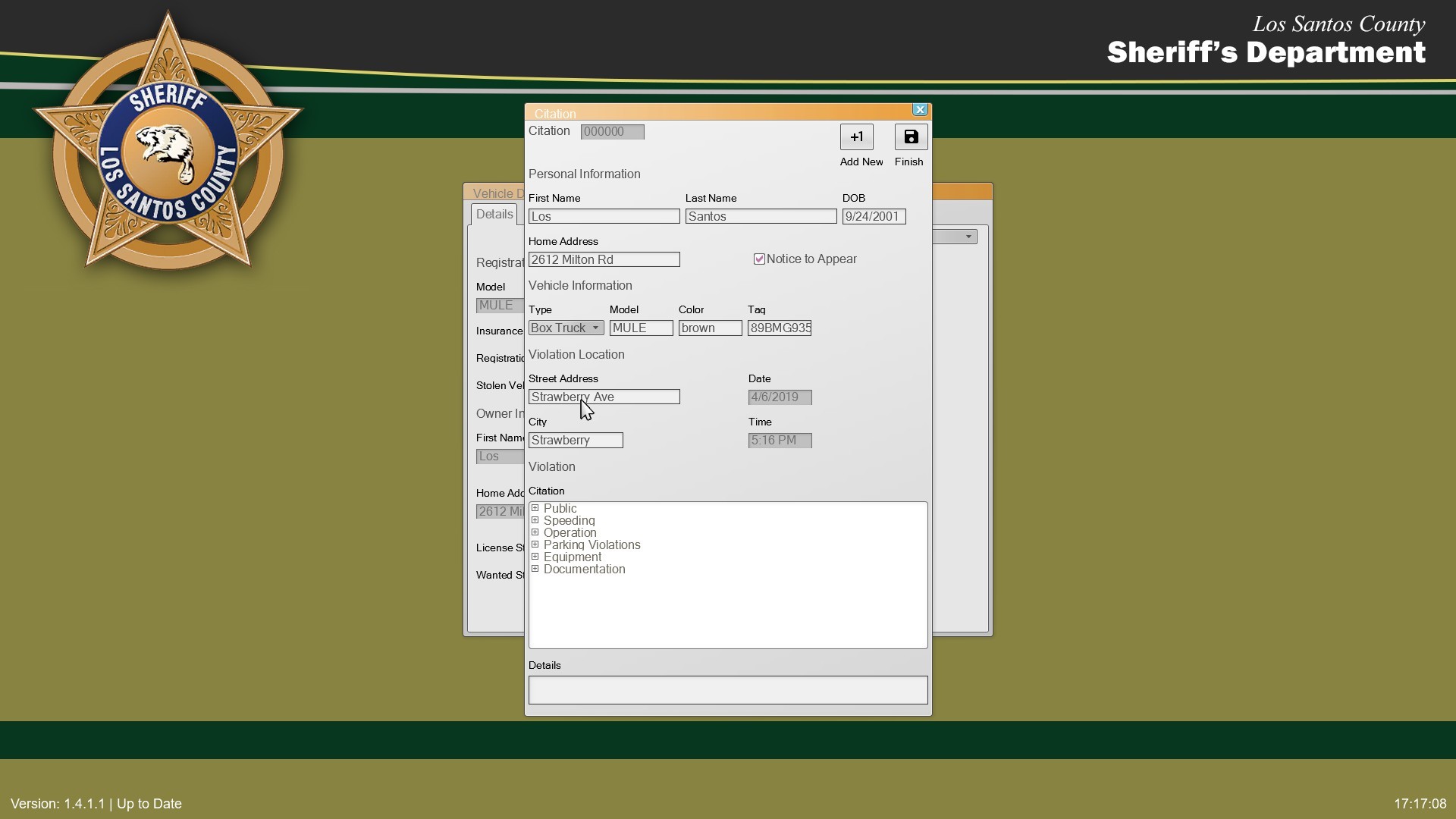The image size is (1456, 819).
Task: Focus the Home Address field
Action: [x=604, y=260]
